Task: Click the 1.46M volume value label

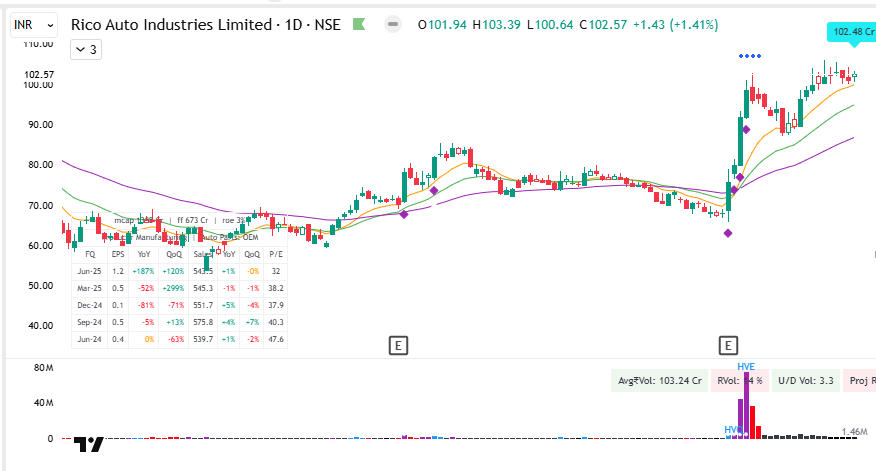Action: click(855, 431)
